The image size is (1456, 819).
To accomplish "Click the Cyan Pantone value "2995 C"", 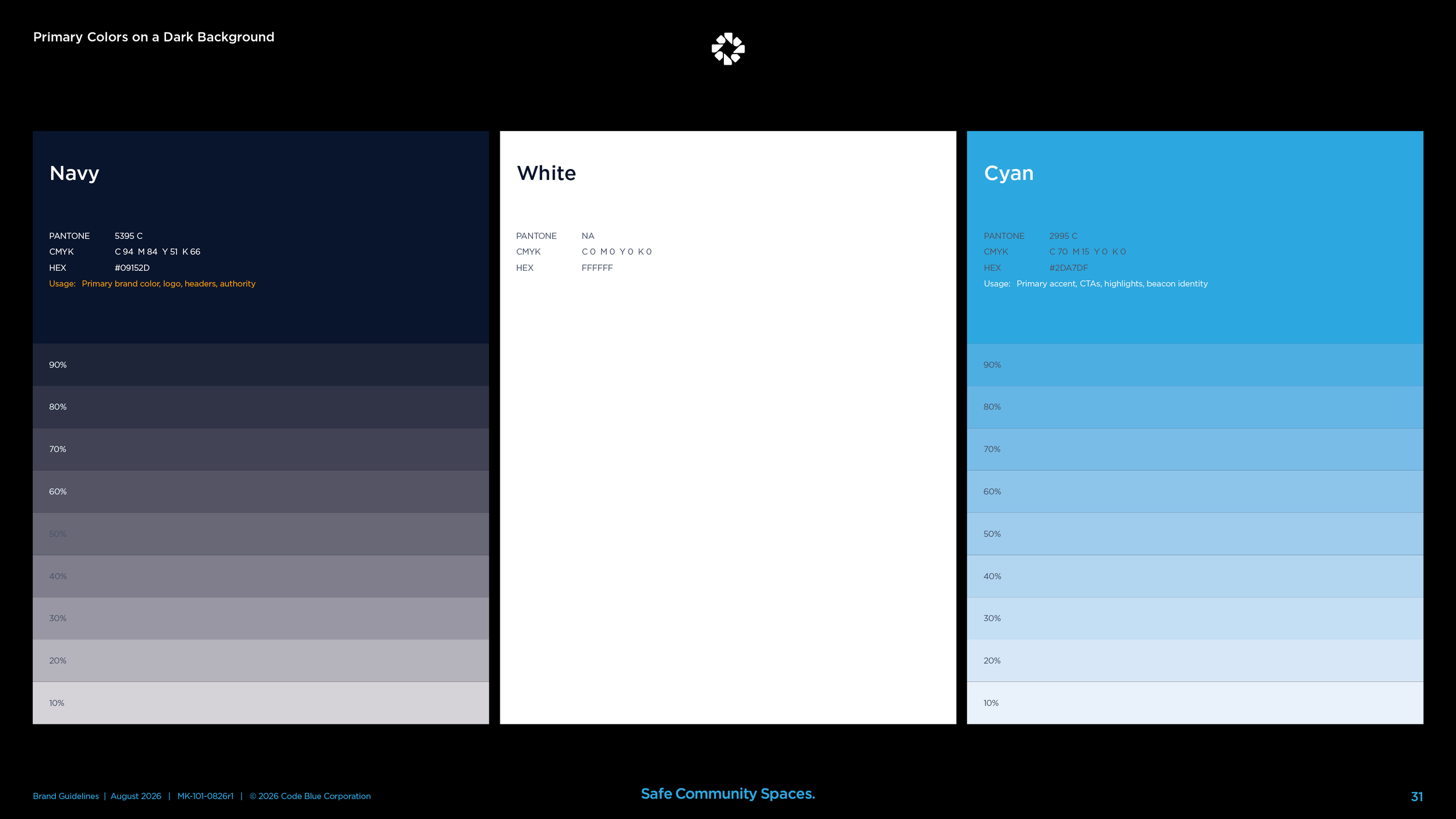I will click(x=1063, y=236).
